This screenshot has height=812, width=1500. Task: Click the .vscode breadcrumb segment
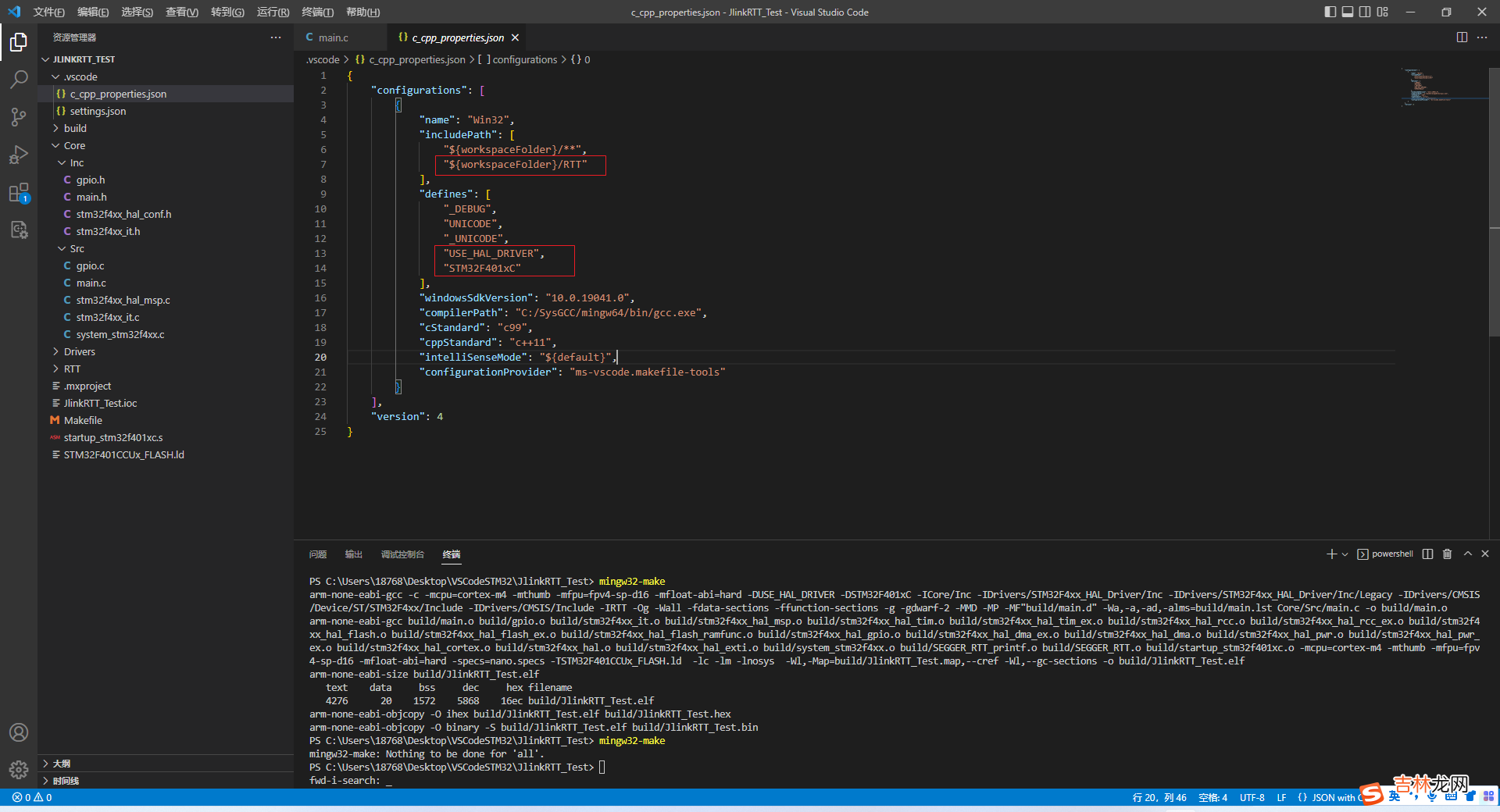coord(323,59)
